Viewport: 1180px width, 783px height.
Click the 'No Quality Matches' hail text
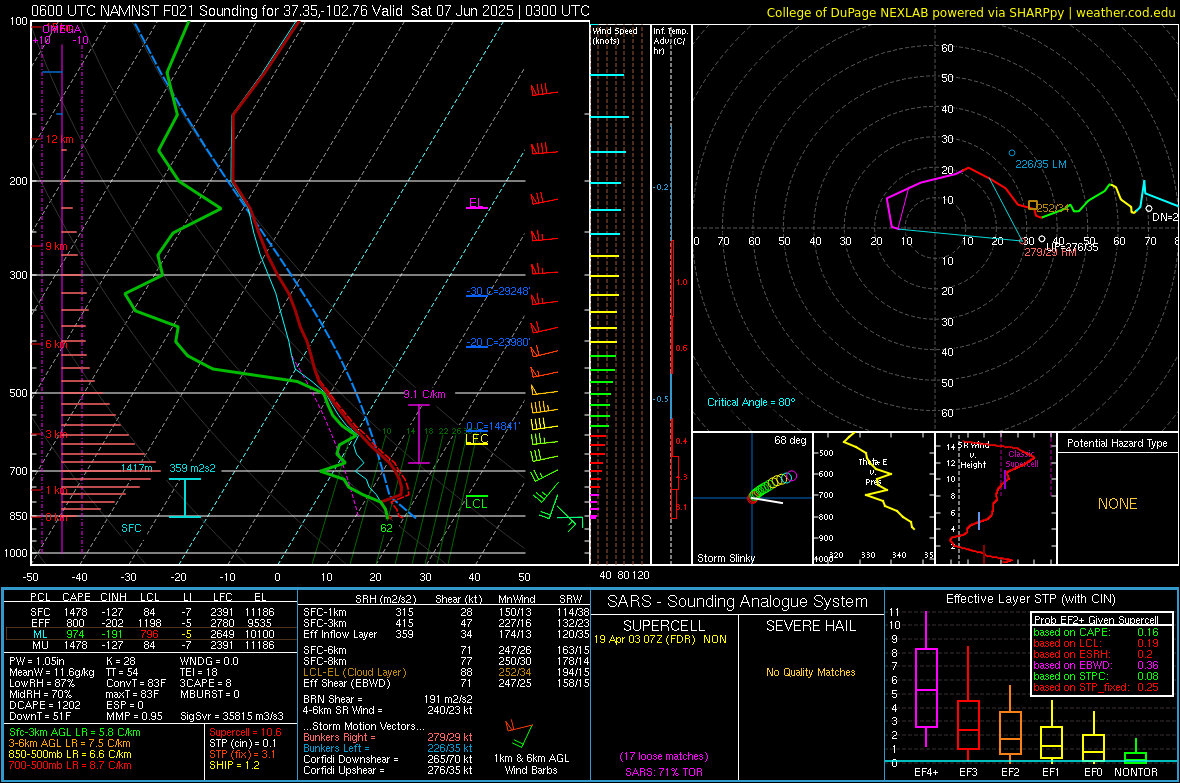pos(810,672)
